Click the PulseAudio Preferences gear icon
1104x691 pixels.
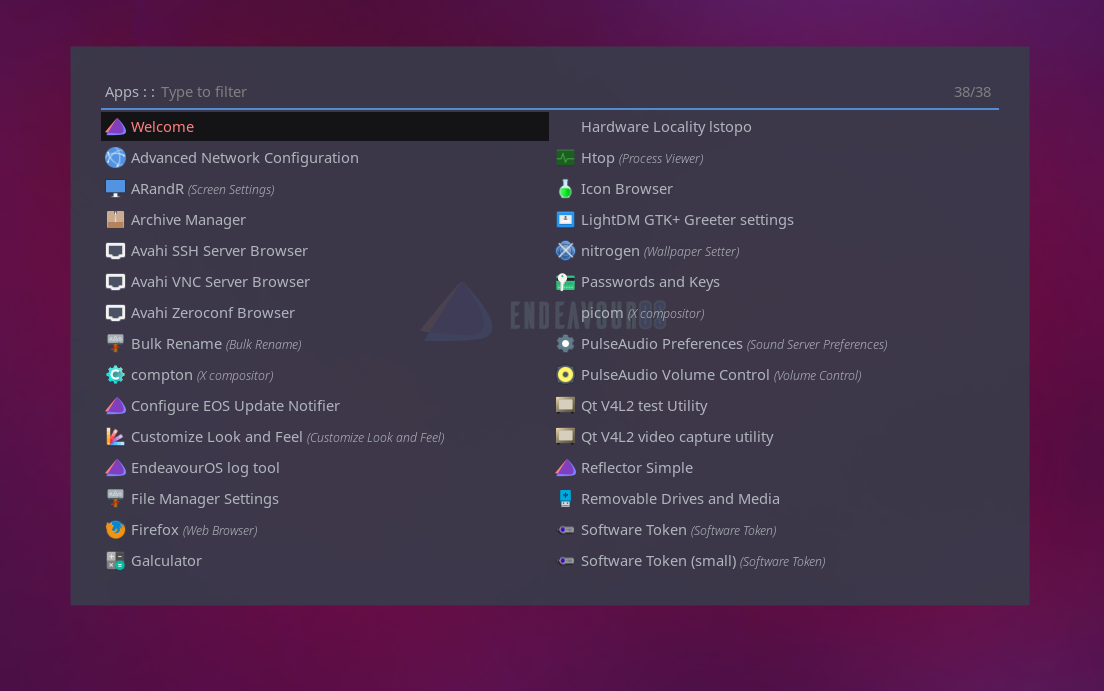(565, 344)
